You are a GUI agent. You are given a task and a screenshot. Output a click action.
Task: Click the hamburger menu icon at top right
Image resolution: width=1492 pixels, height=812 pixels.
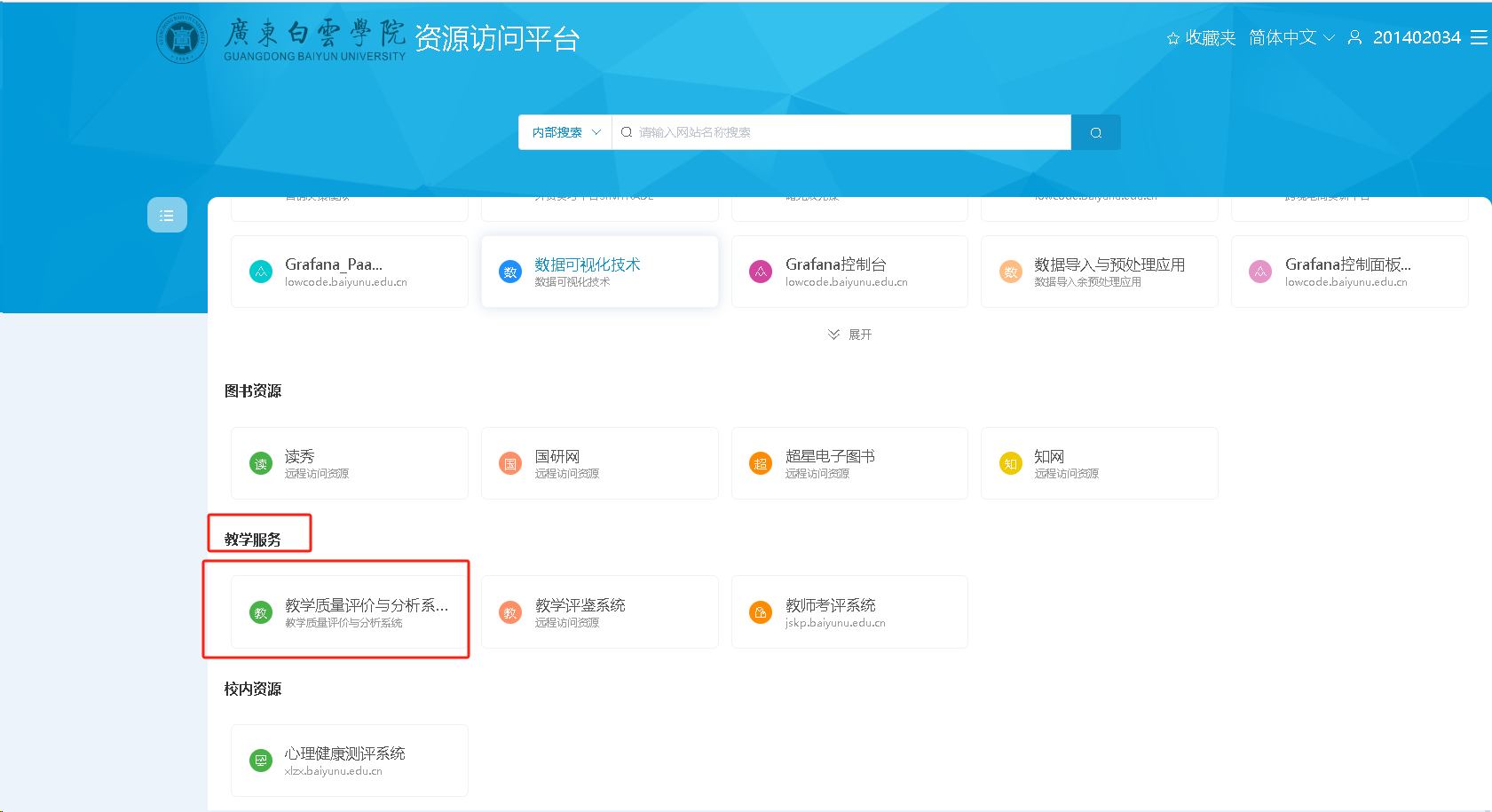click(x=1478, y=37)
